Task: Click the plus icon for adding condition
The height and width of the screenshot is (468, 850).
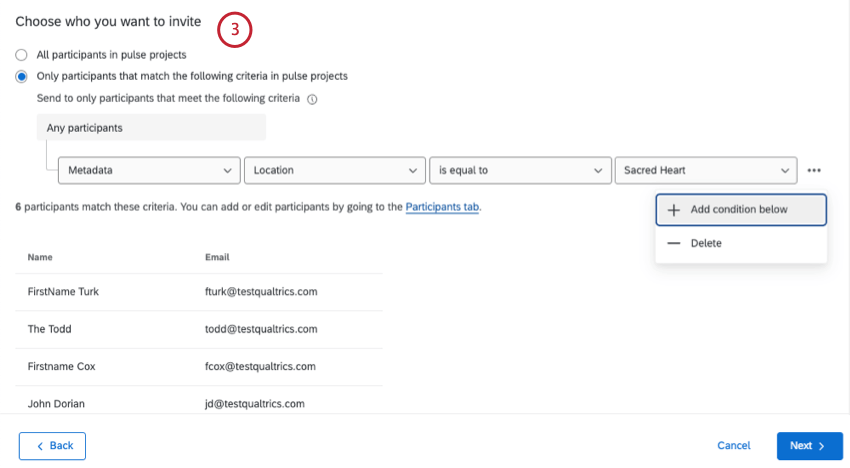Action: pos(673,210)
